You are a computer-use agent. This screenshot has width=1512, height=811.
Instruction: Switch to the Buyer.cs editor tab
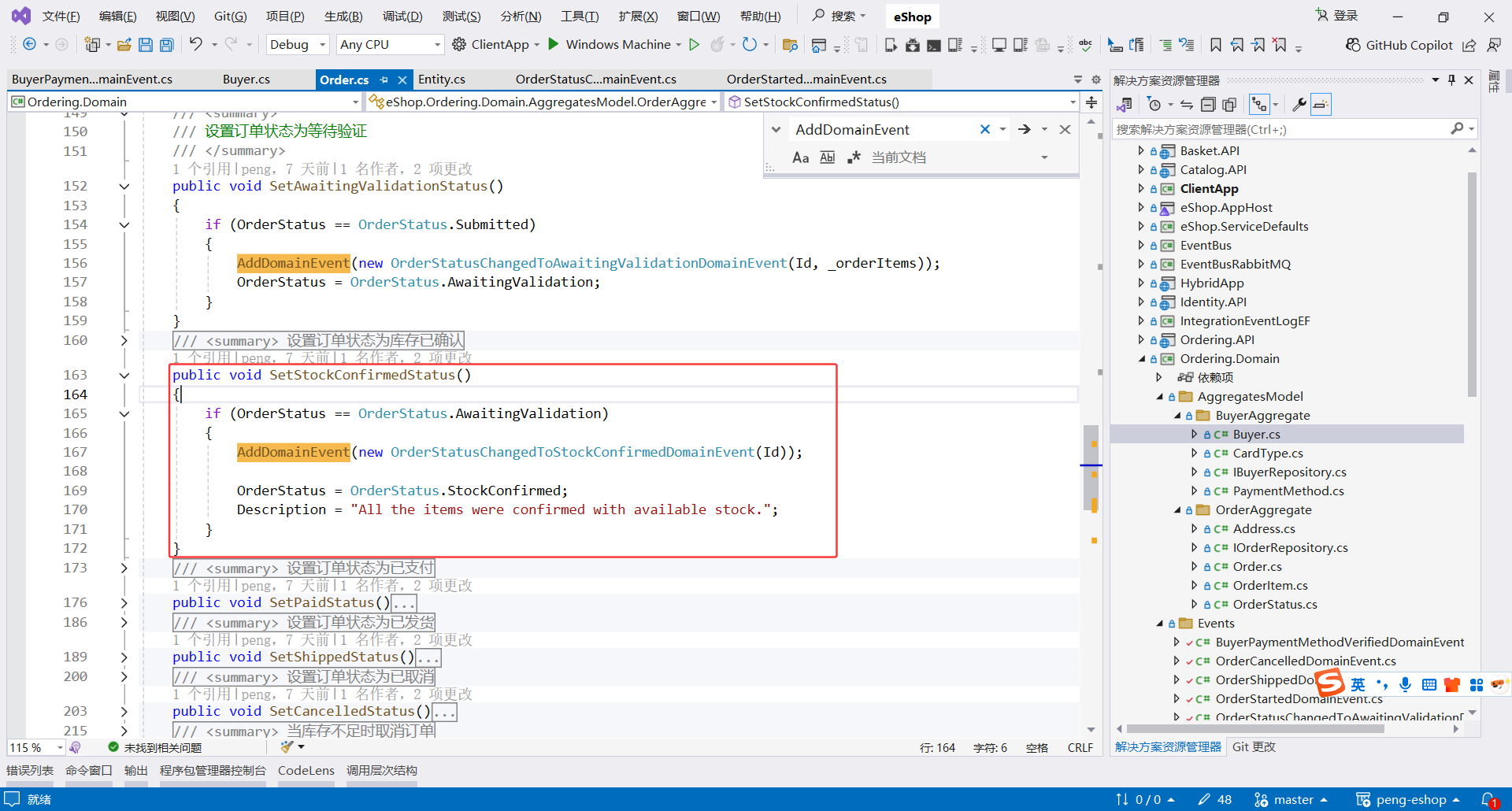(246, 80)
